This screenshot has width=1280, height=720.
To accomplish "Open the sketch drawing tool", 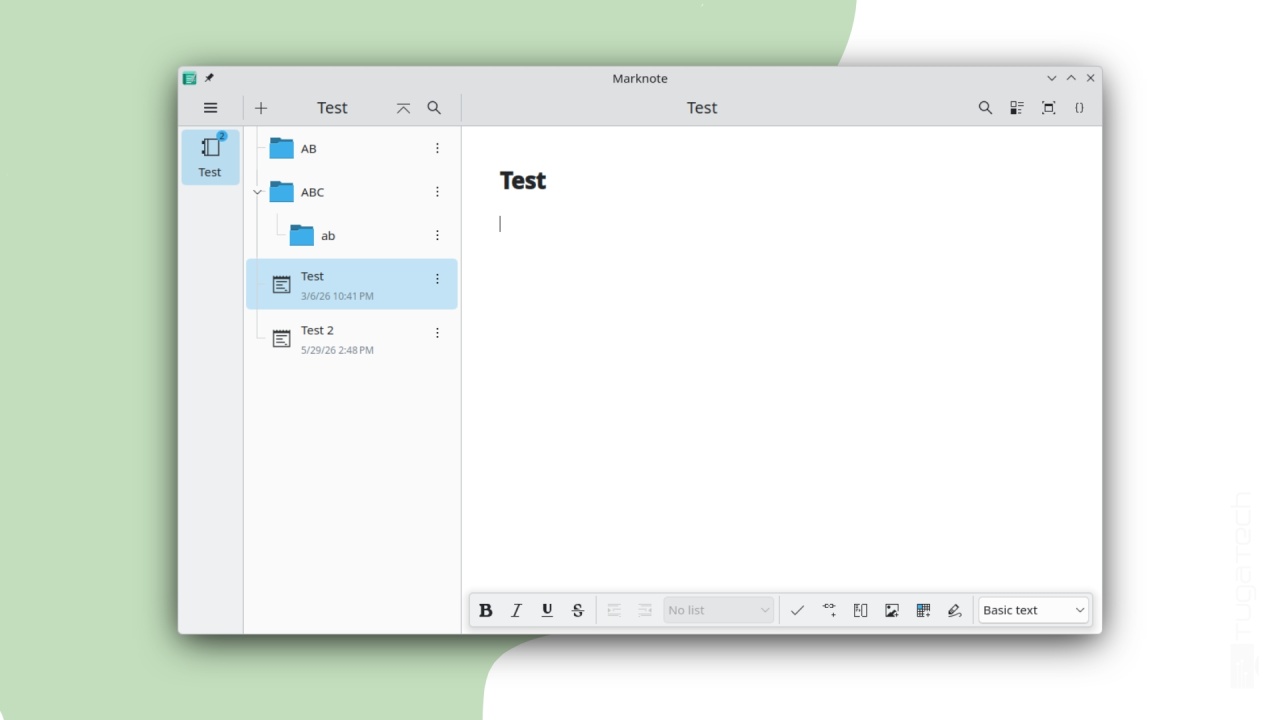I will [954, 610].
